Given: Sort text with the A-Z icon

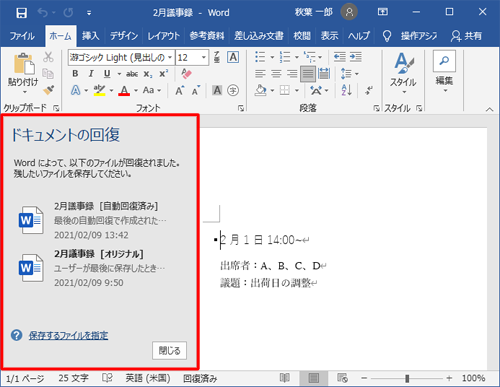Looking at the screenshot, I should click(x=347, y=90).
